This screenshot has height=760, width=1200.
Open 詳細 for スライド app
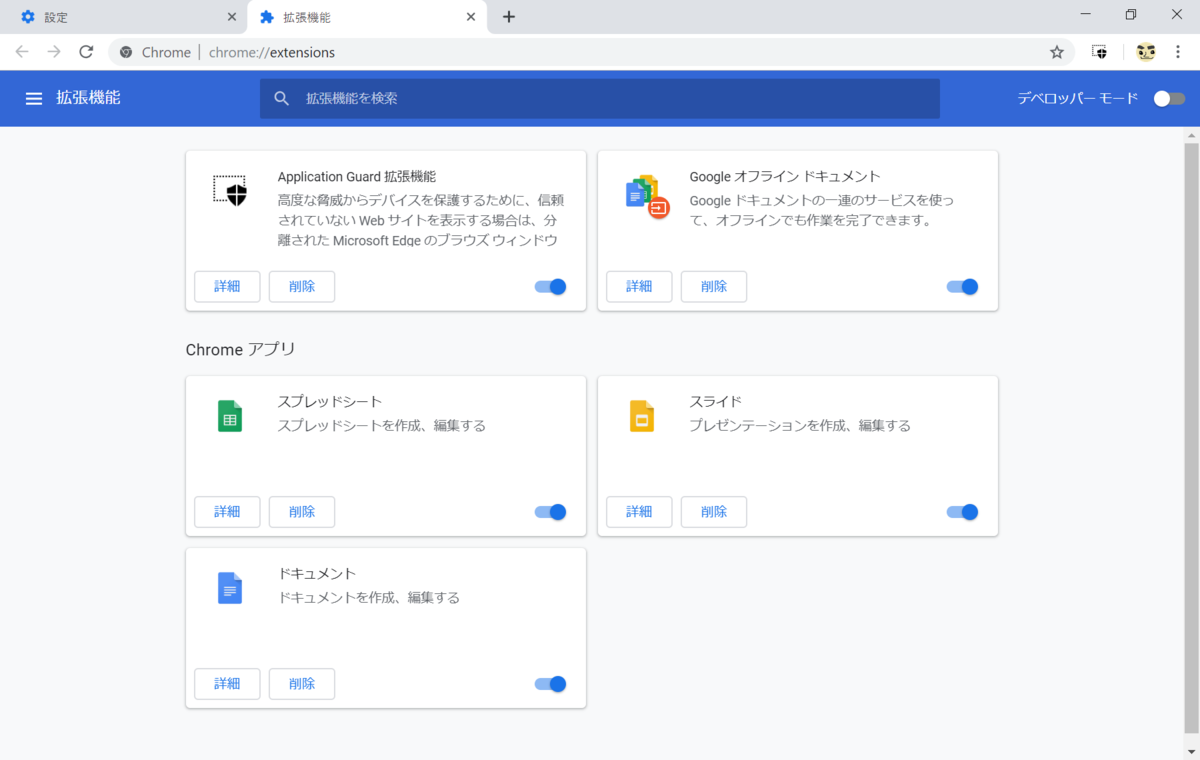[639, 512]
